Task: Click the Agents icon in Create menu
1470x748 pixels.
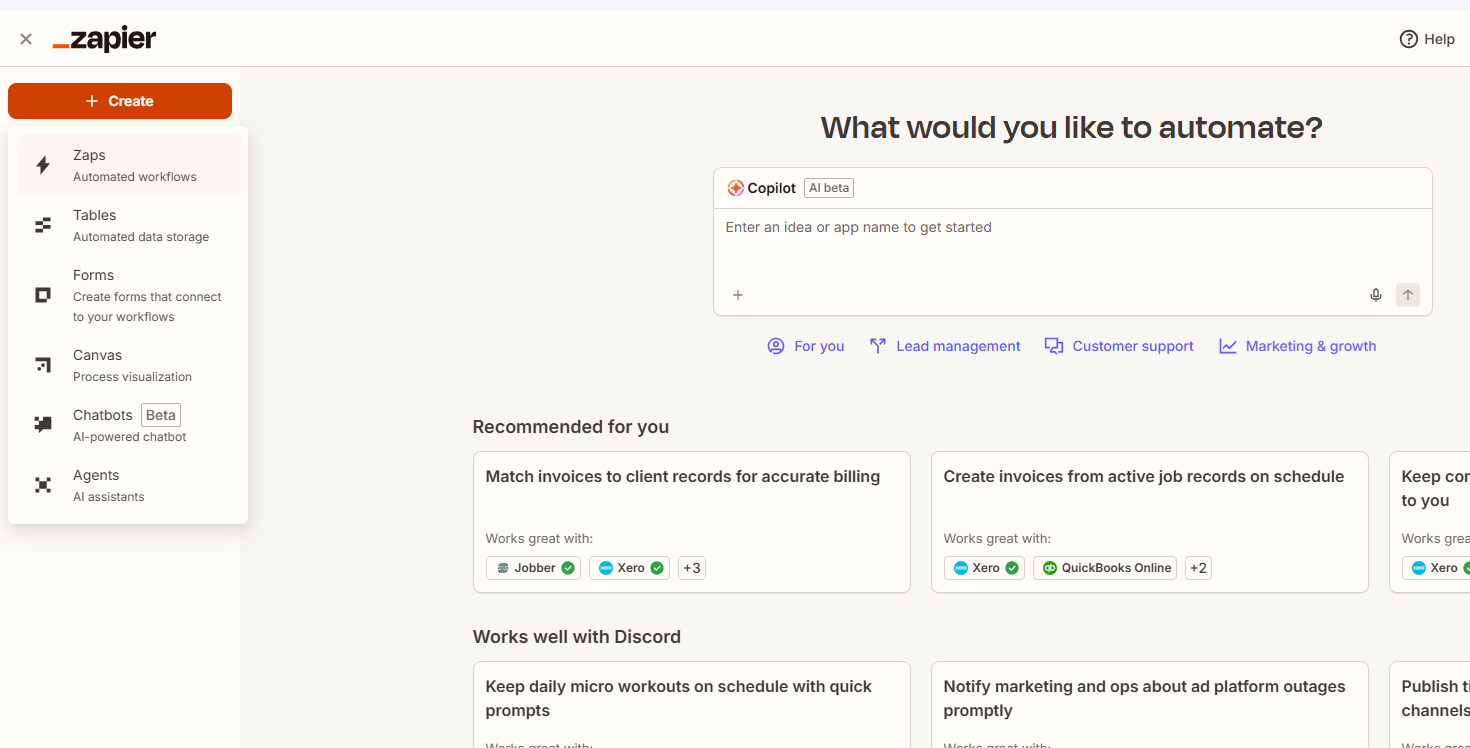Action: pos(43,485)
